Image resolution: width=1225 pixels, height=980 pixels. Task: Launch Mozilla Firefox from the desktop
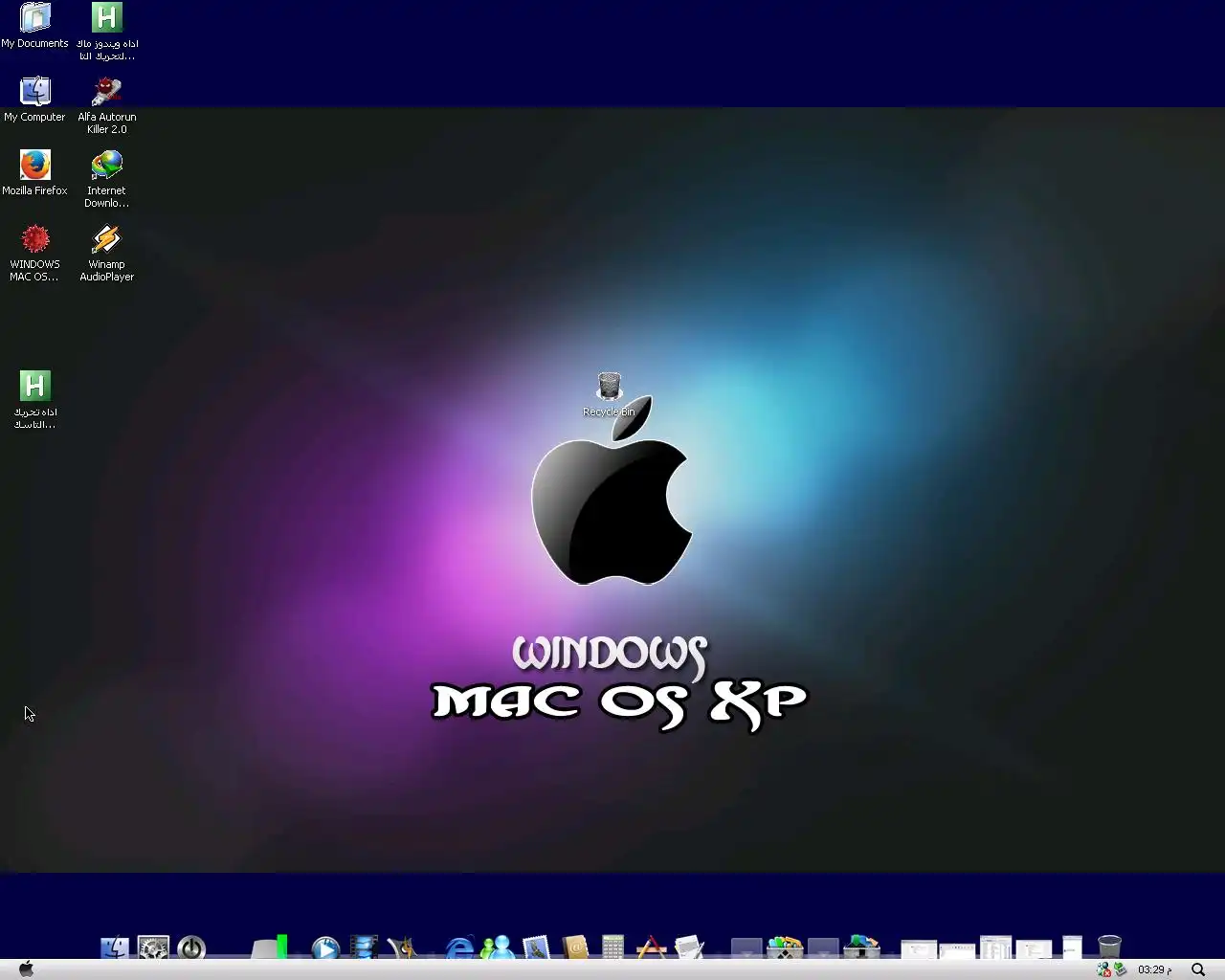click(34, 173)
